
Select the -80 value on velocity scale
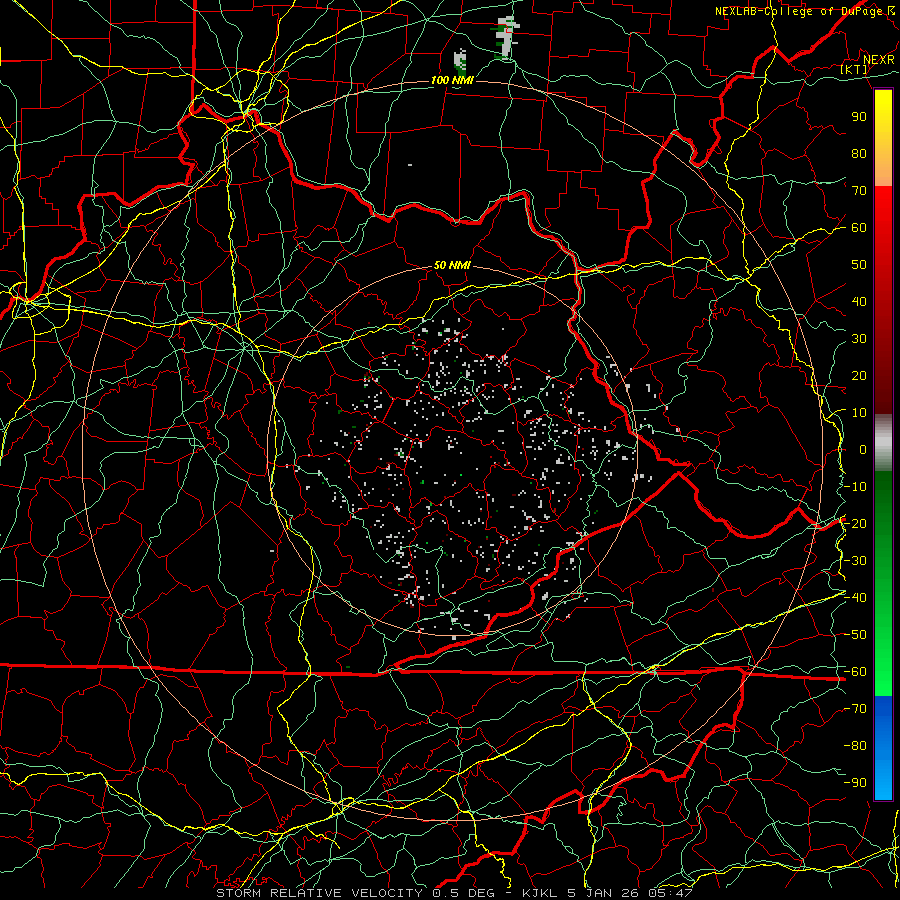[x=855, y=746]
